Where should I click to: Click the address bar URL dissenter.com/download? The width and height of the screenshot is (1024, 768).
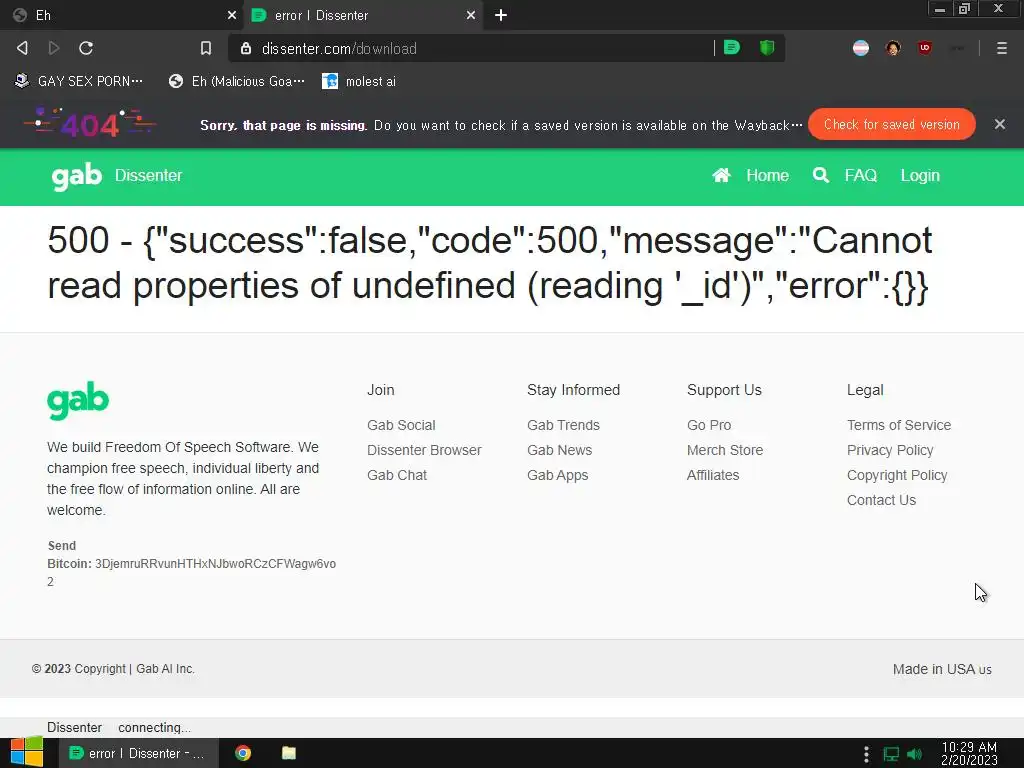pos(339,48)
